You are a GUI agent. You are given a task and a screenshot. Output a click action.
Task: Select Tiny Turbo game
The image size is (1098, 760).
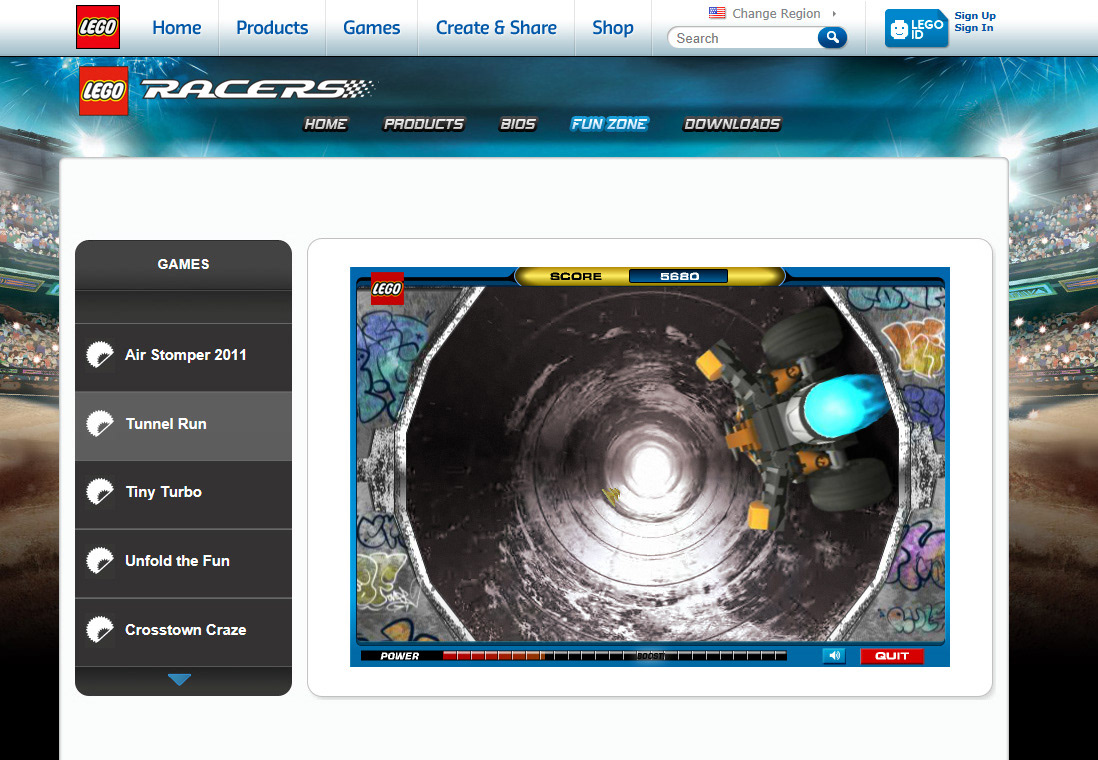coord(183,492)
